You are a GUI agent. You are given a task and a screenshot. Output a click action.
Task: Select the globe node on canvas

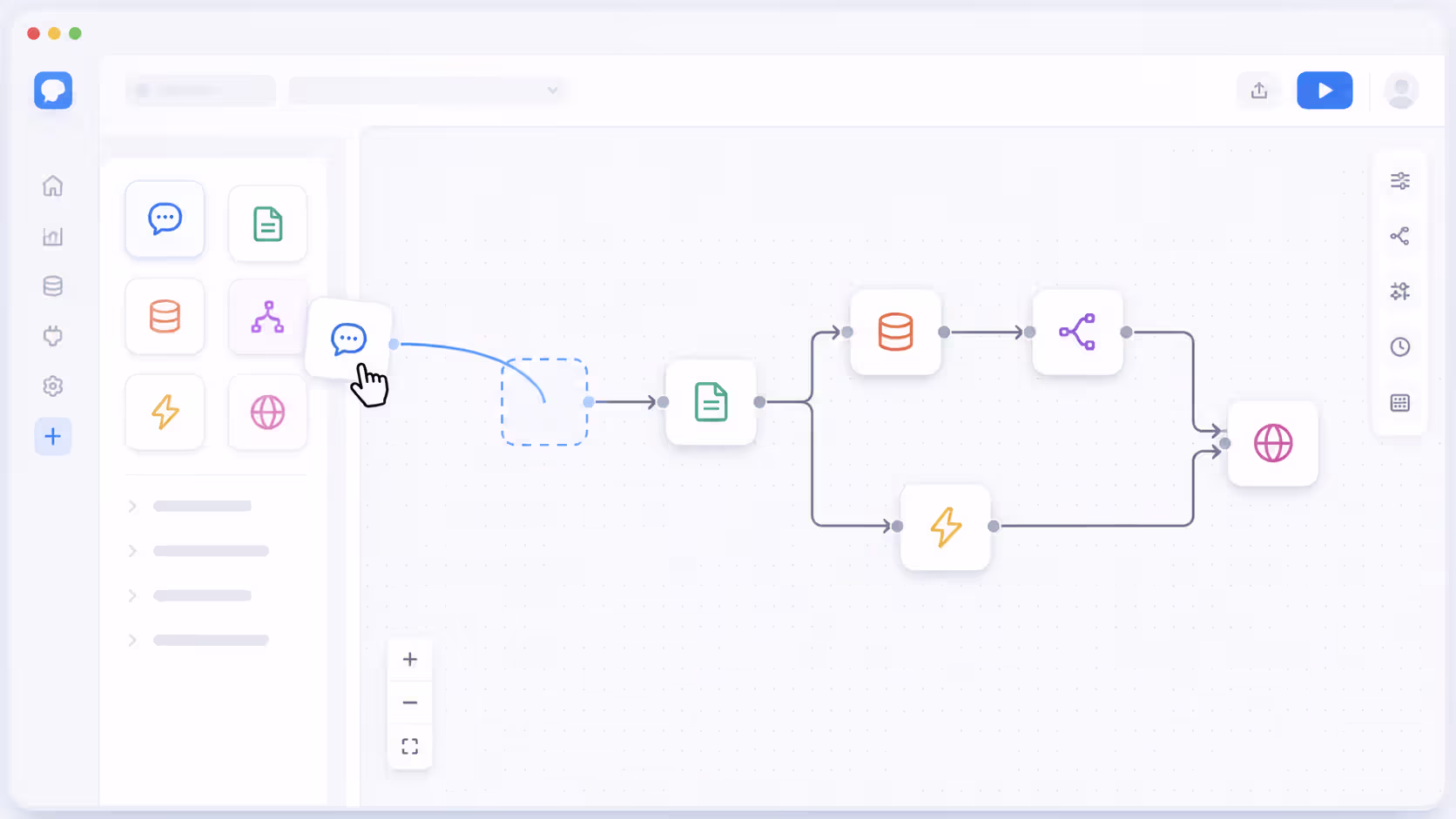(x=1273, y=443)
